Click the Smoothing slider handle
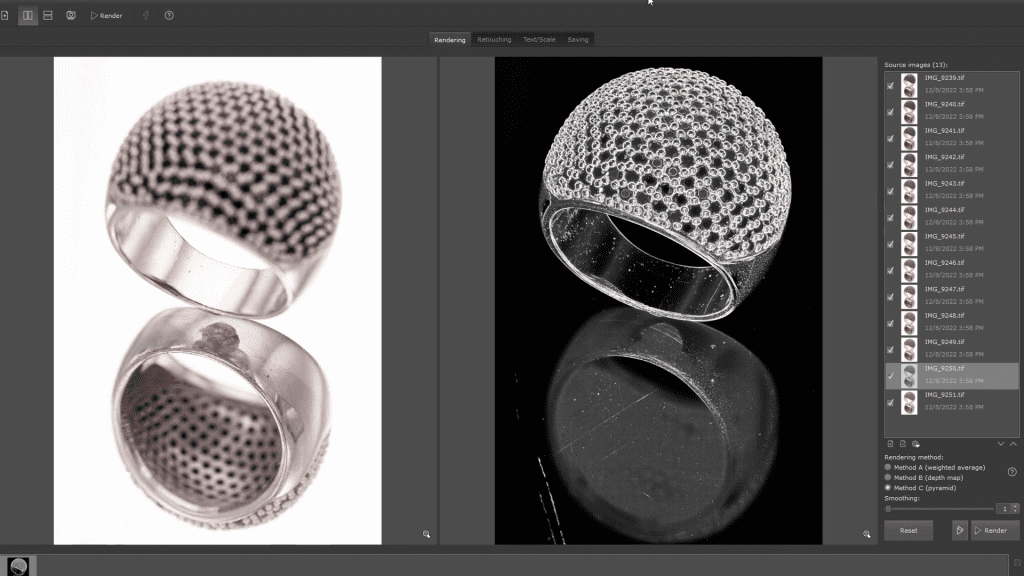 point(888,509)
